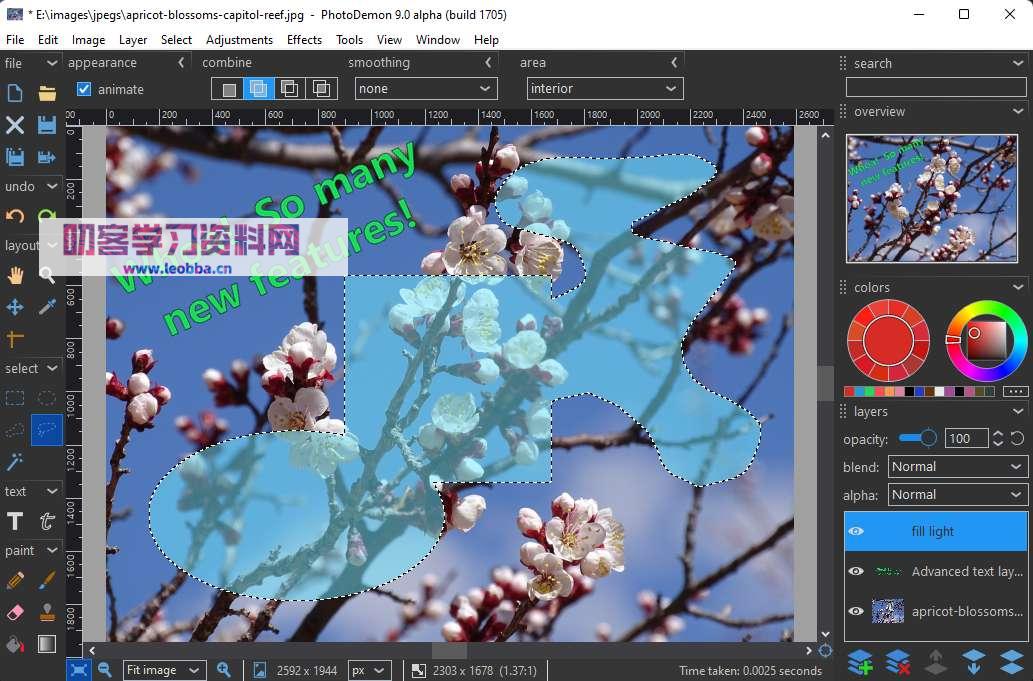Open the smoothing dropdown set to none

click(425, 88)
